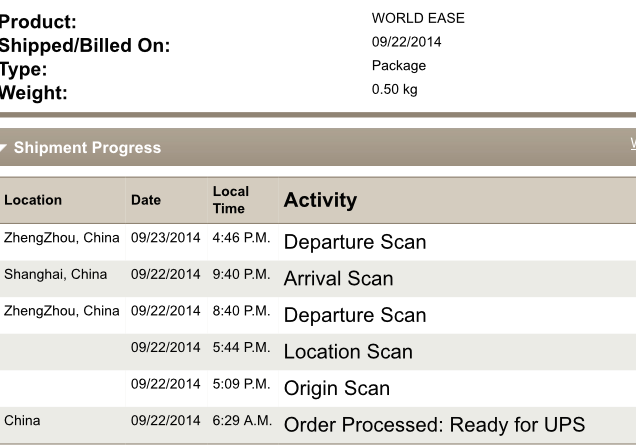Select ZhengZhou, China in the 4:46 P.M. row
The width and height of the screenshot is (636, 447).
pos(62,238)
